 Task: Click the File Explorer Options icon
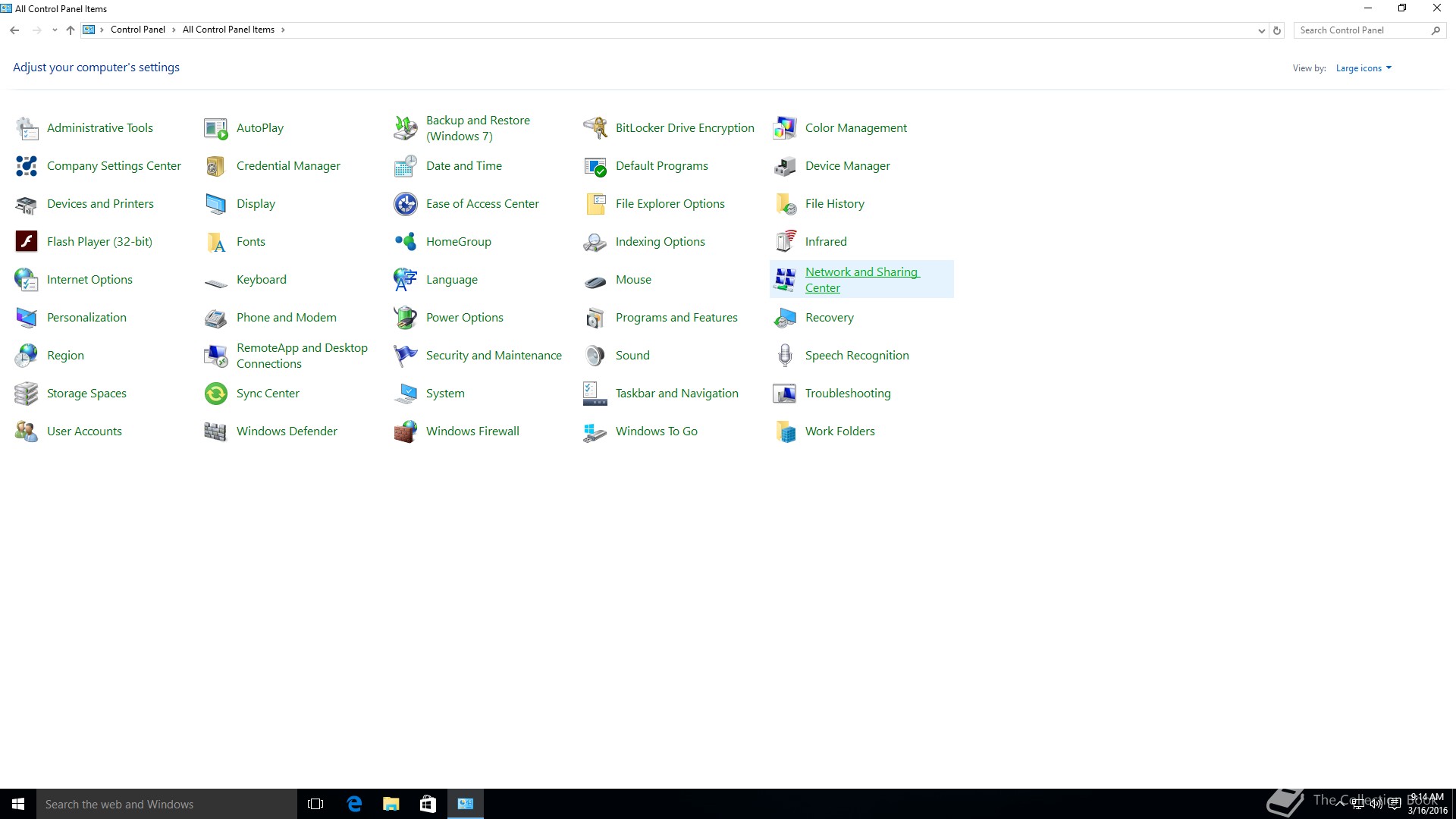(595, 204)
